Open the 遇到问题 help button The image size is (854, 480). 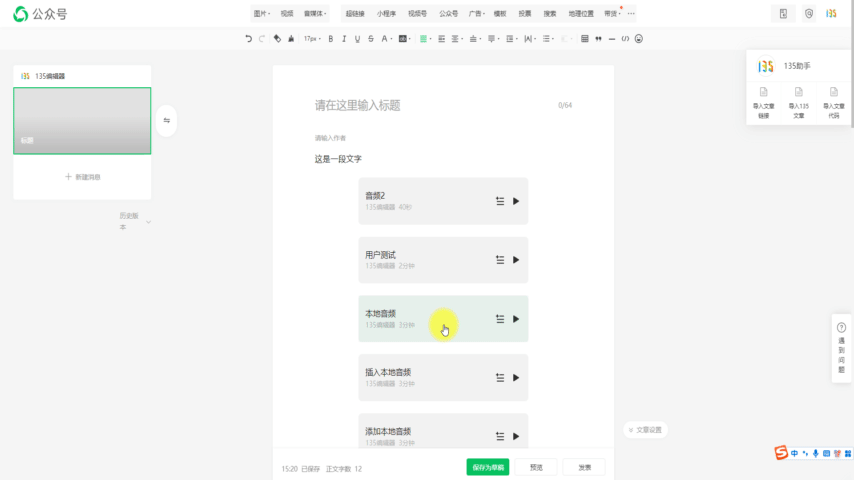(841, 348)
